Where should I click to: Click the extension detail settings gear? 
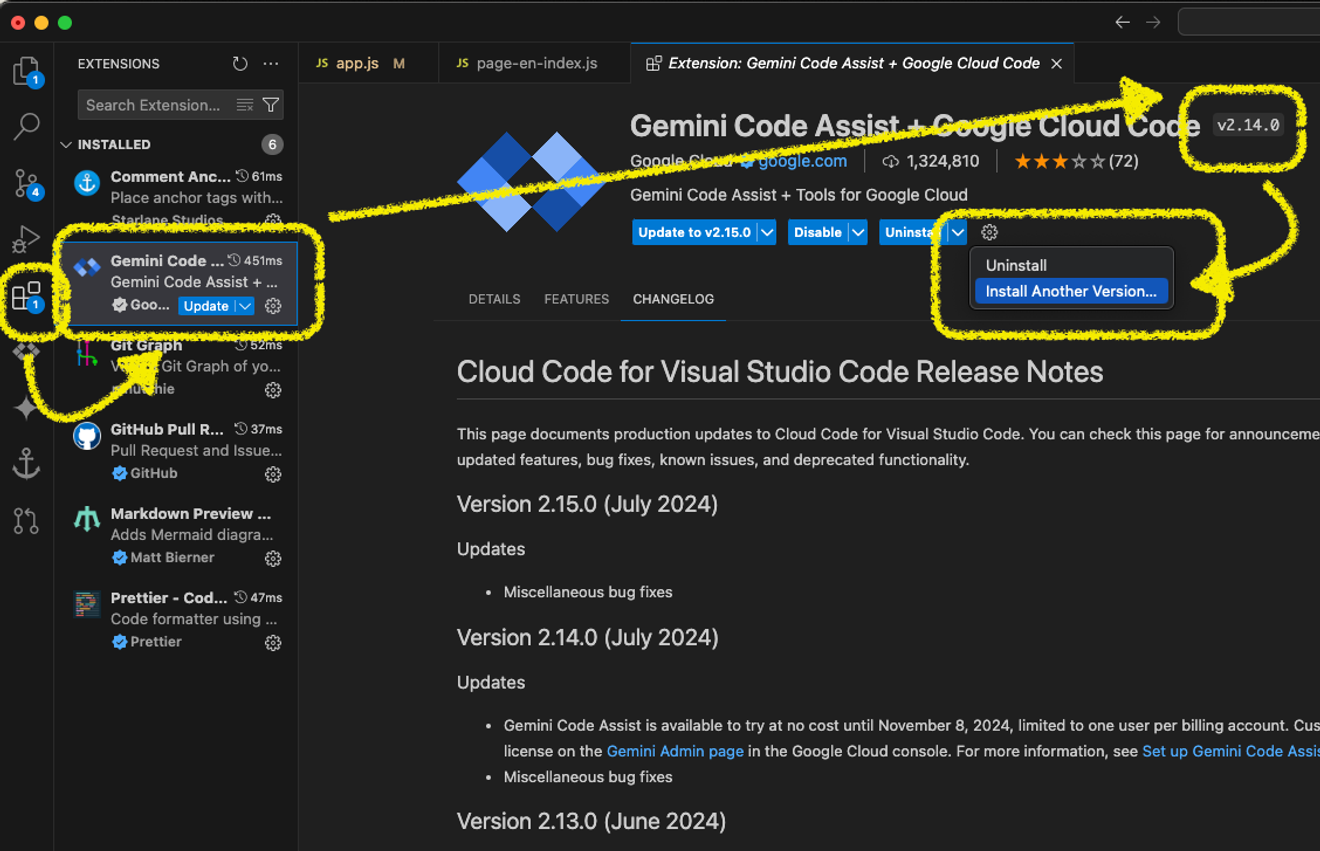click(x=989, y=232)
